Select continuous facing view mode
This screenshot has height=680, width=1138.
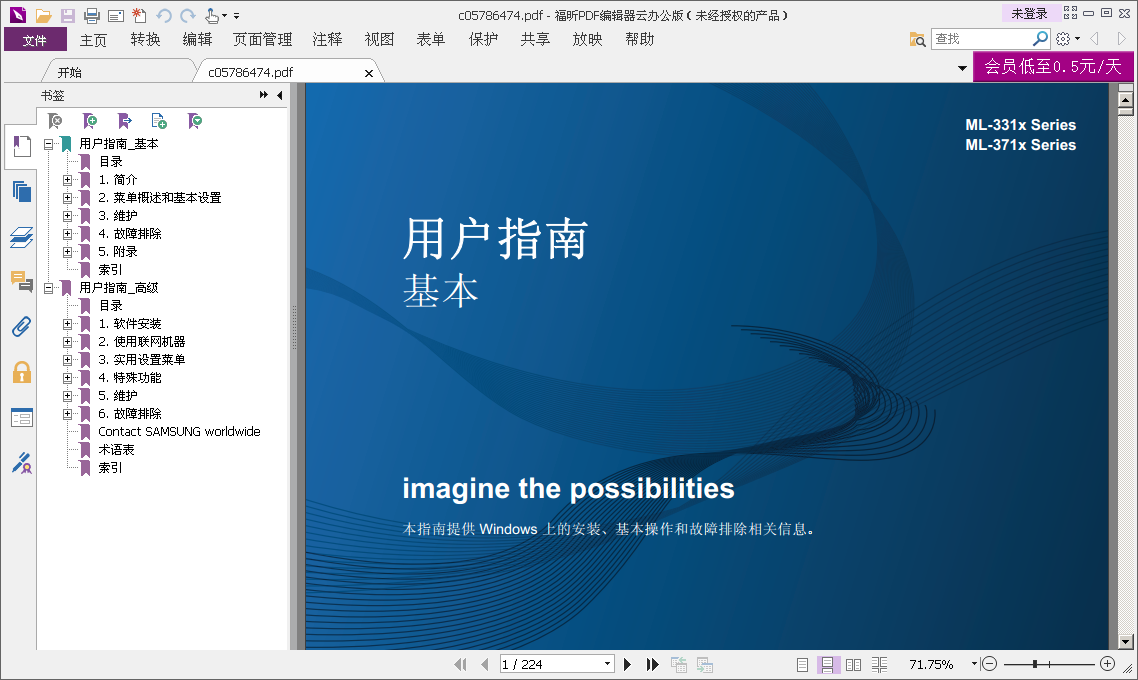880,665
